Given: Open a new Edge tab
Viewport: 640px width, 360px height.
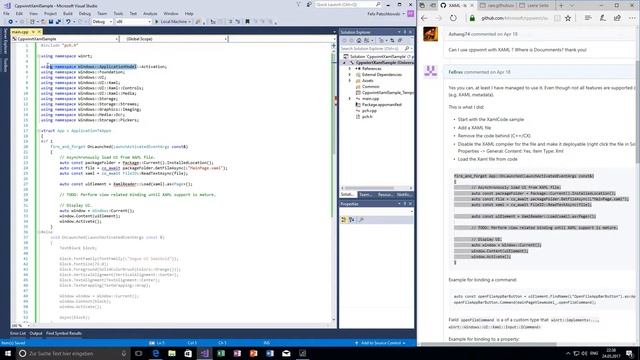Looking at the screenshot, I should pyautogui.click(x=561, y=5).
